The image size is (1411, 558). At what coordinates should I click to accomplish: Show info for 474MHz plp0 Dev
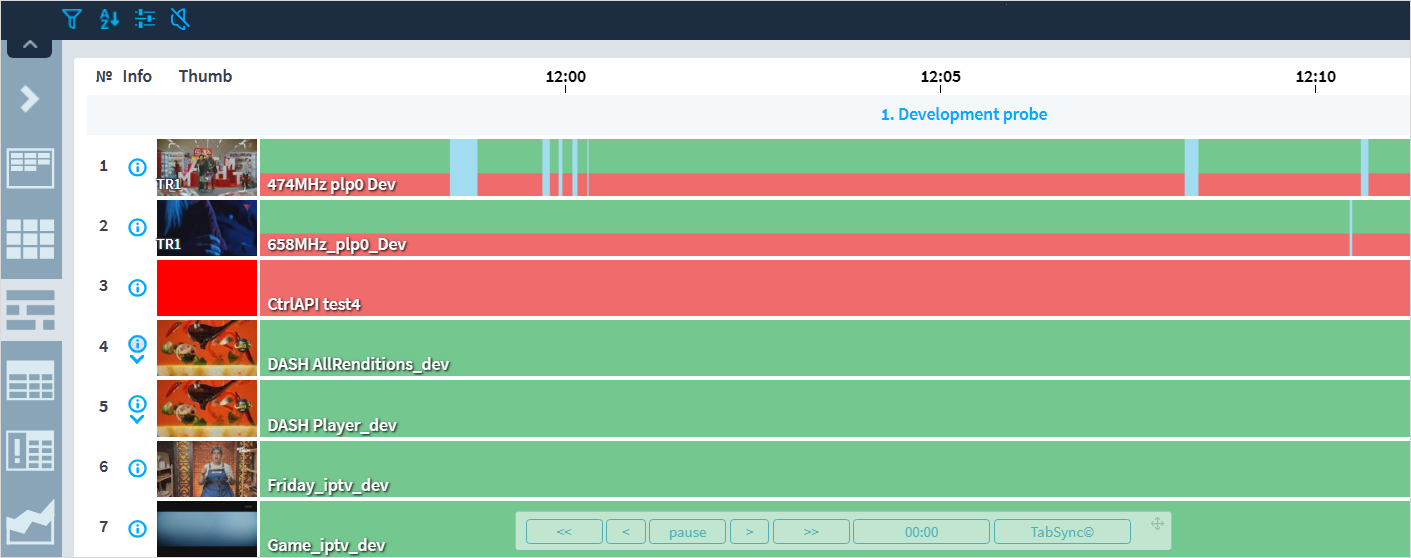138,167
